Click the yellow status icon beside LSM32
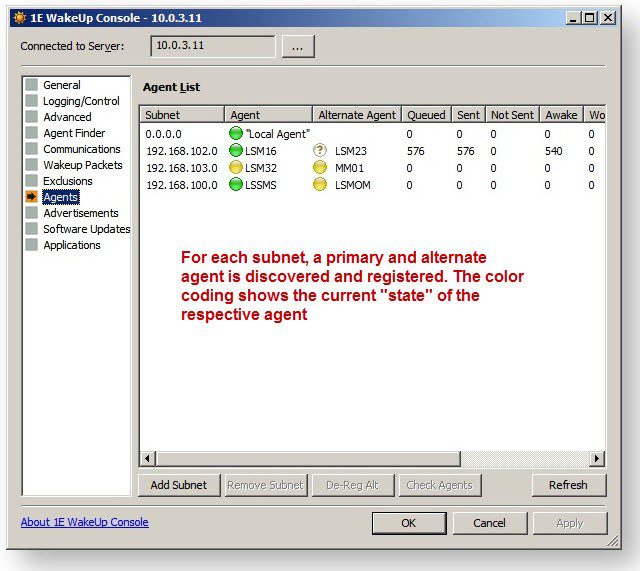Viewport: 640px width, 571px height. (236, 167)
